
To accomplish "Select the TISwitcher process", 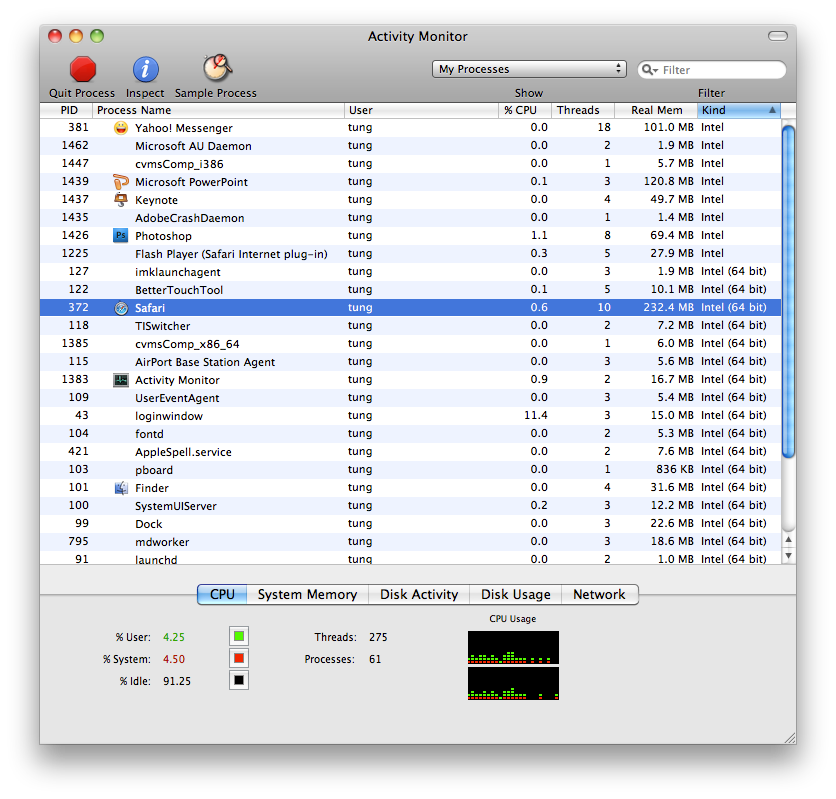I will click(411, 326).
